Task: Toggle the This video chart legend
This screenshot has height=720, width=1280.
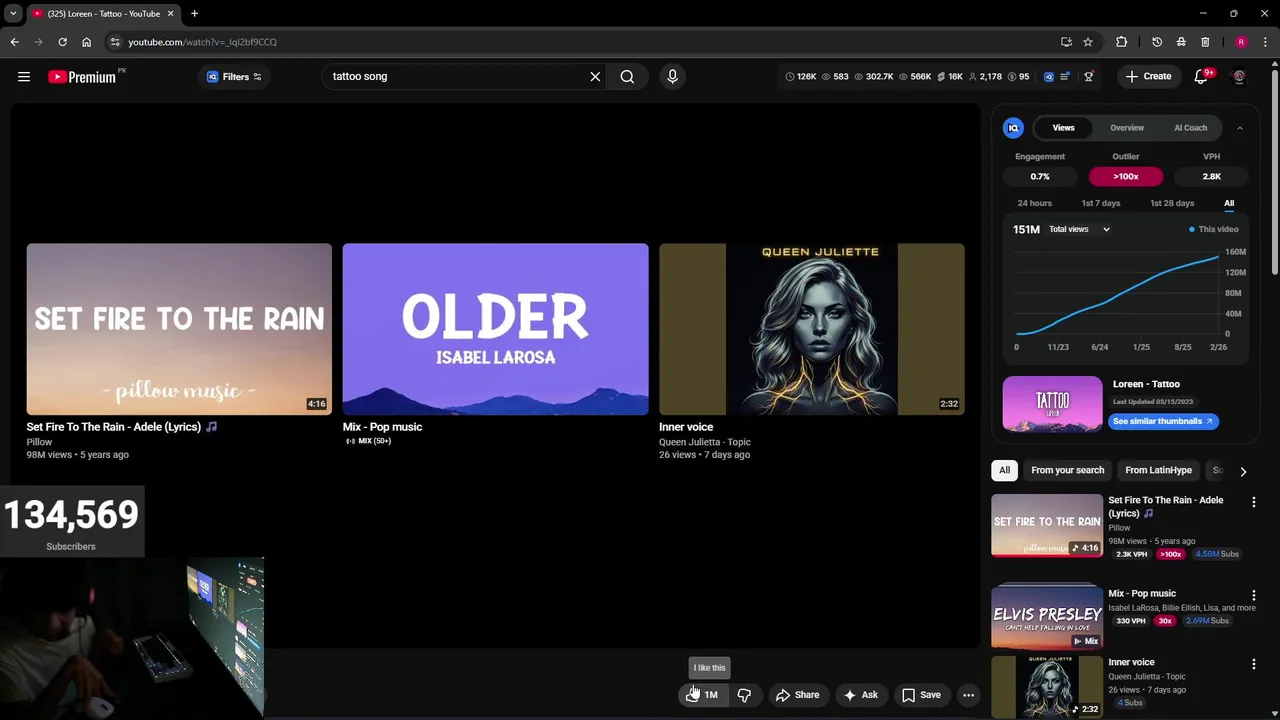Action: point(1213,229)
